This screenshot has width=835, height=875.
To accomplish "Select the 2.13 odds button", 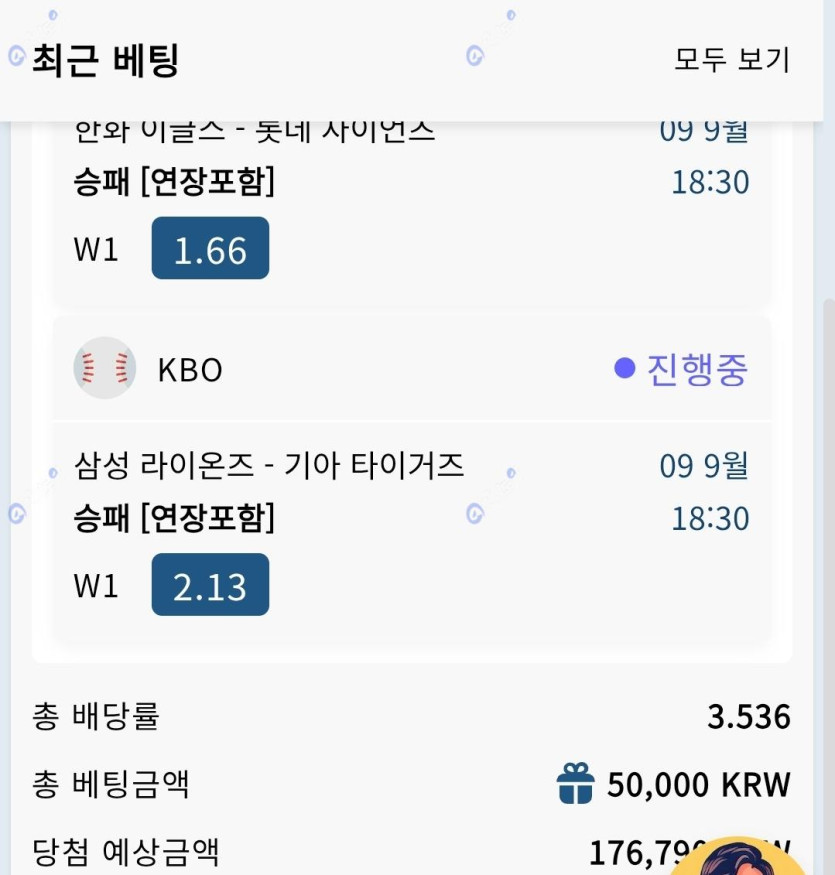I will (x=210, y=585).
